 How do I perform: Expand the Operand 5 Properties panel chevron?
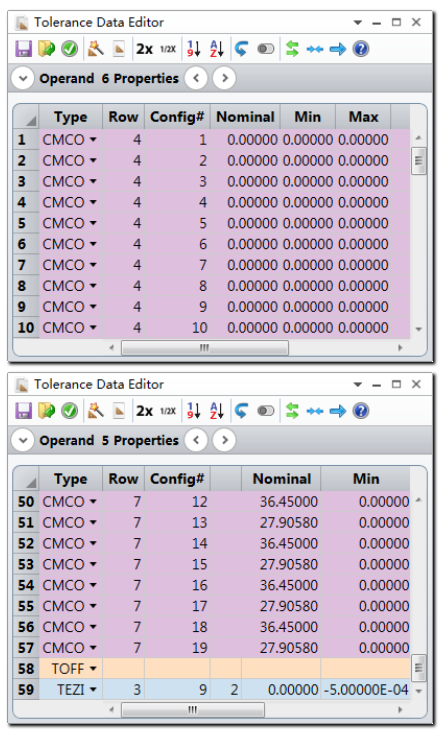click(23, 441)
